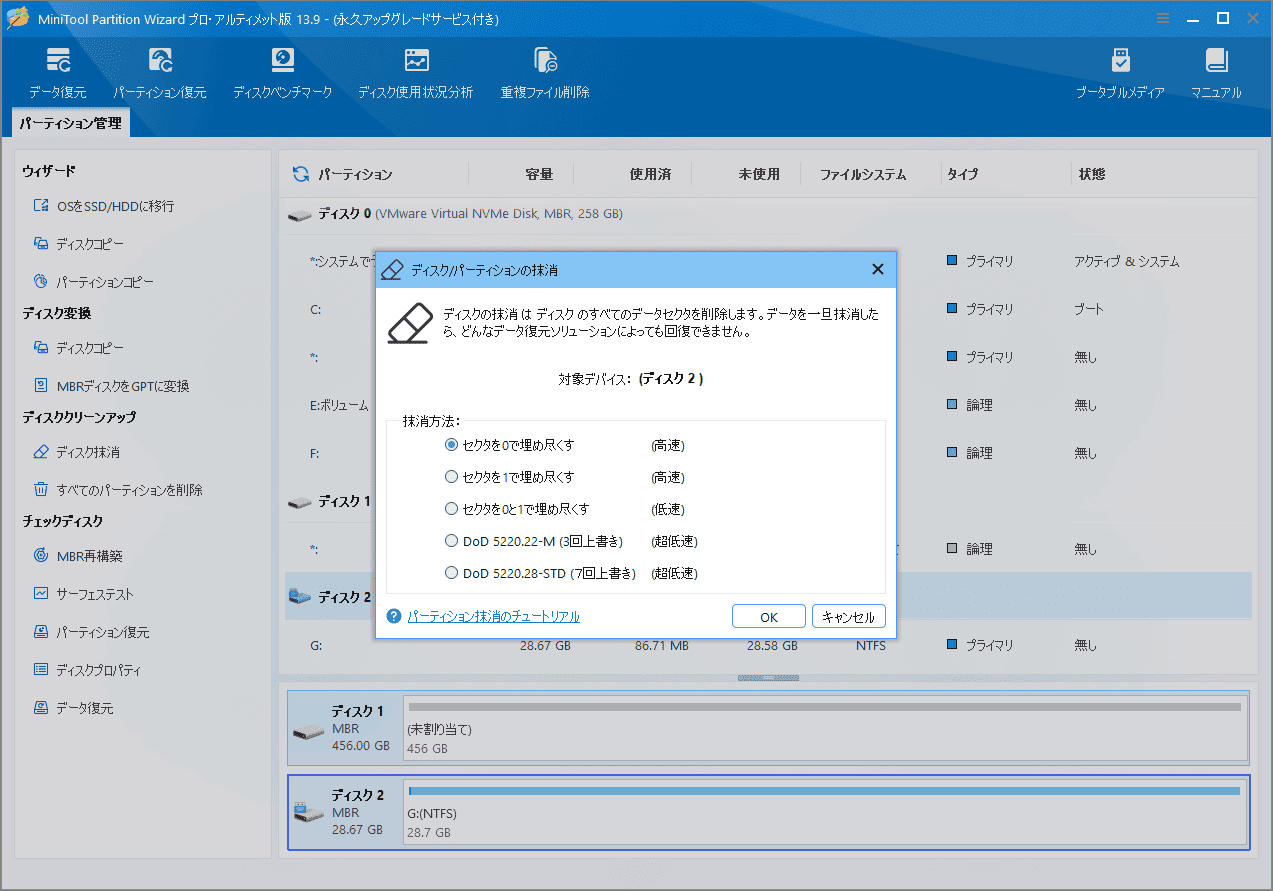The height and width of the screenshot is (891, 1273).
Task: Click the 86.71 MB used value
Action: coord(661,645)
